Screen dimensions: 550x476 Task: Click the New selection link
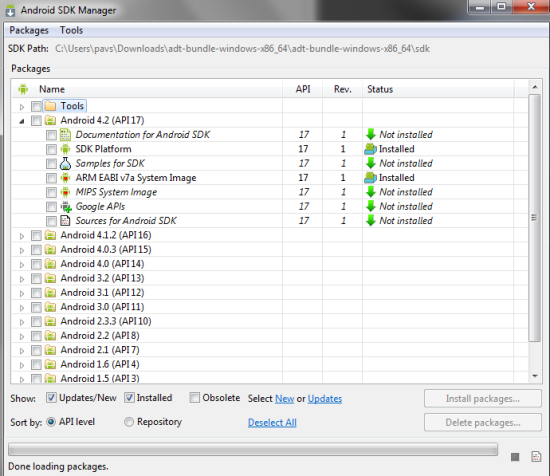284,399
